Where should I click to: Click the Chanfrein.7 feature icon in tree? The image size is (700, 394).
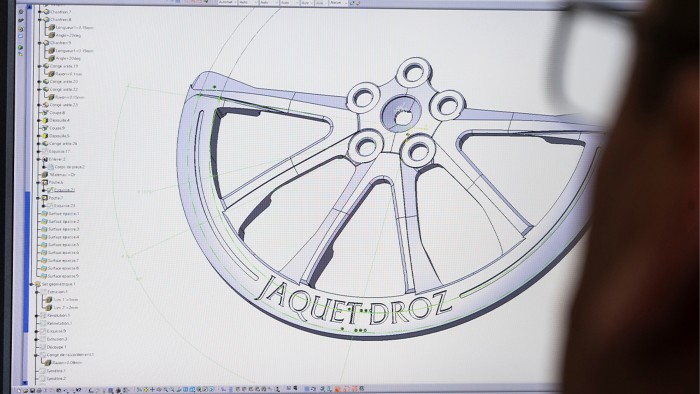pos(46,12)
